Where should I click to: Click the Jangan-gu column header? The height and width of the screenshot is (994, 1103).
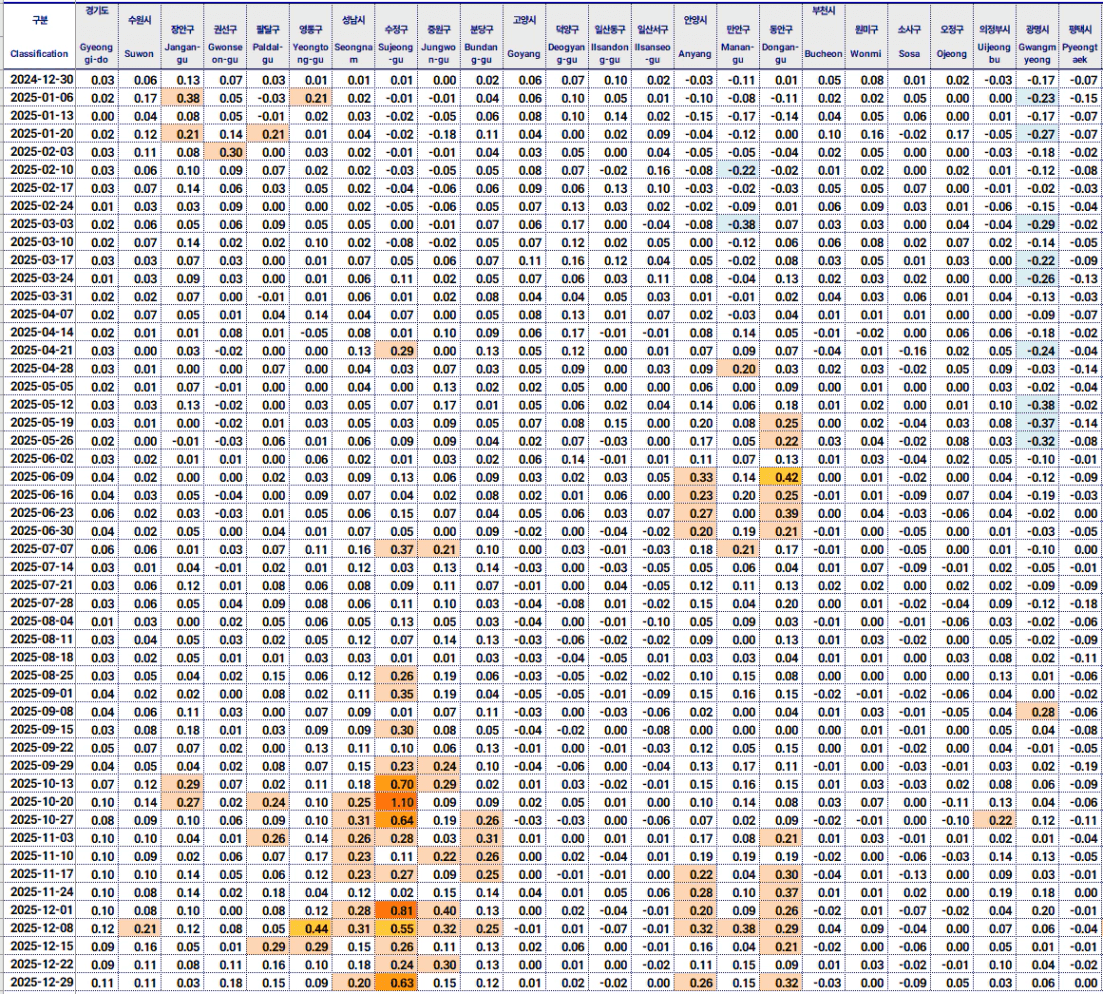(182, 35)
